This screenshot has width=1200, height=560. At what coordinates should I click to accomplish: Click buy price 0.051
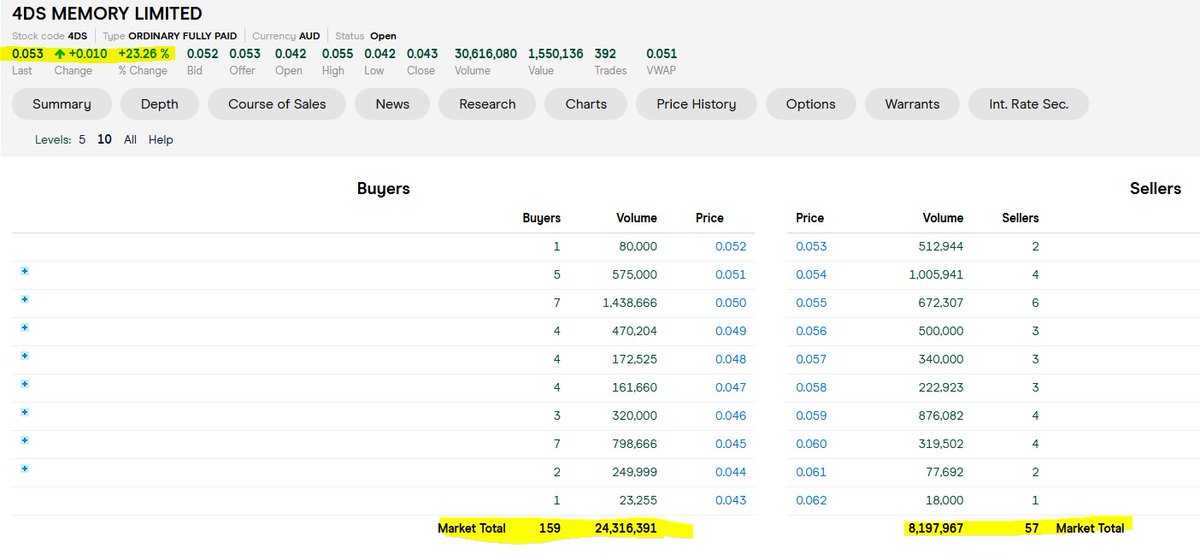(x=731, y=274)
